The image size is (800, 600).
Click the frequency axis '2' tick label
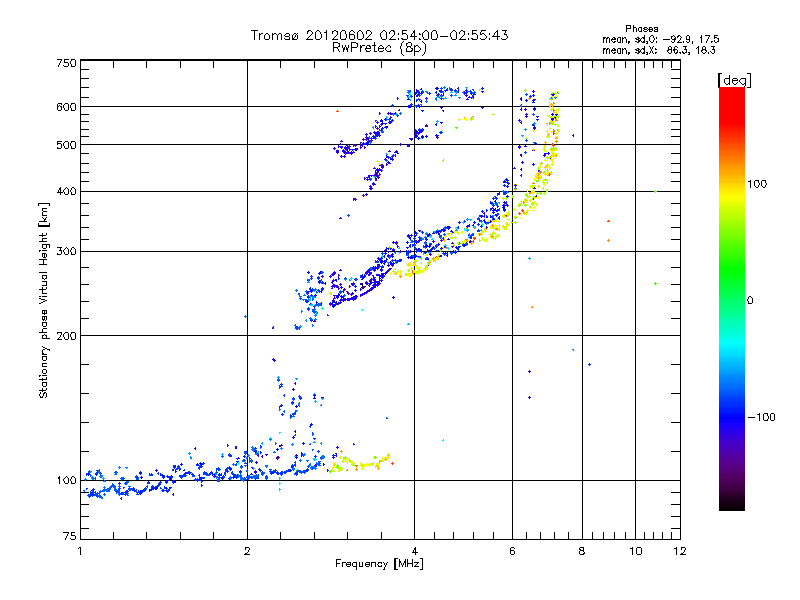point(247,552)
